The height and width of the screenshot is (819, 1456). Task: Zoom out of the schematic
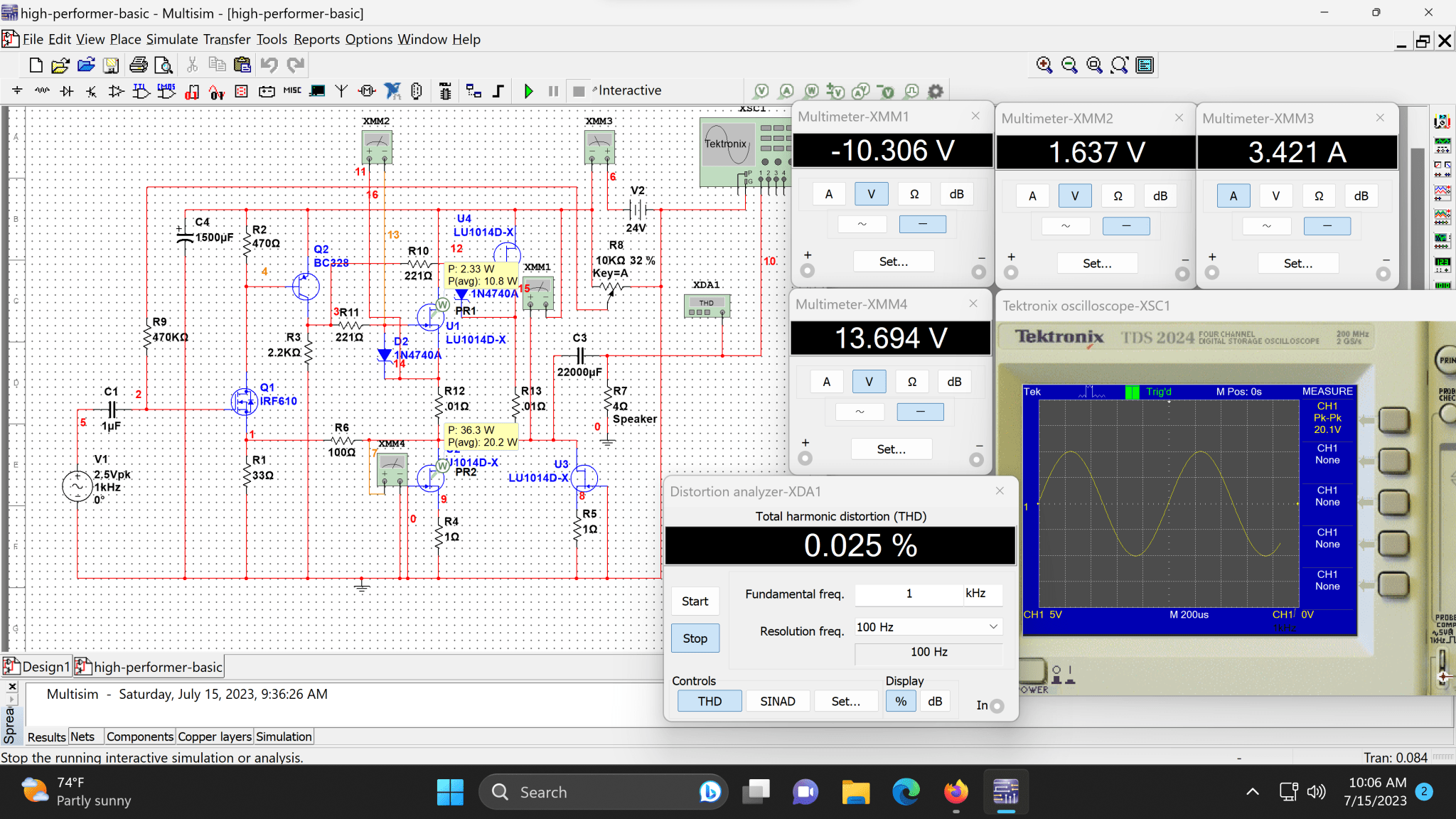click(x=1069, y=65)
